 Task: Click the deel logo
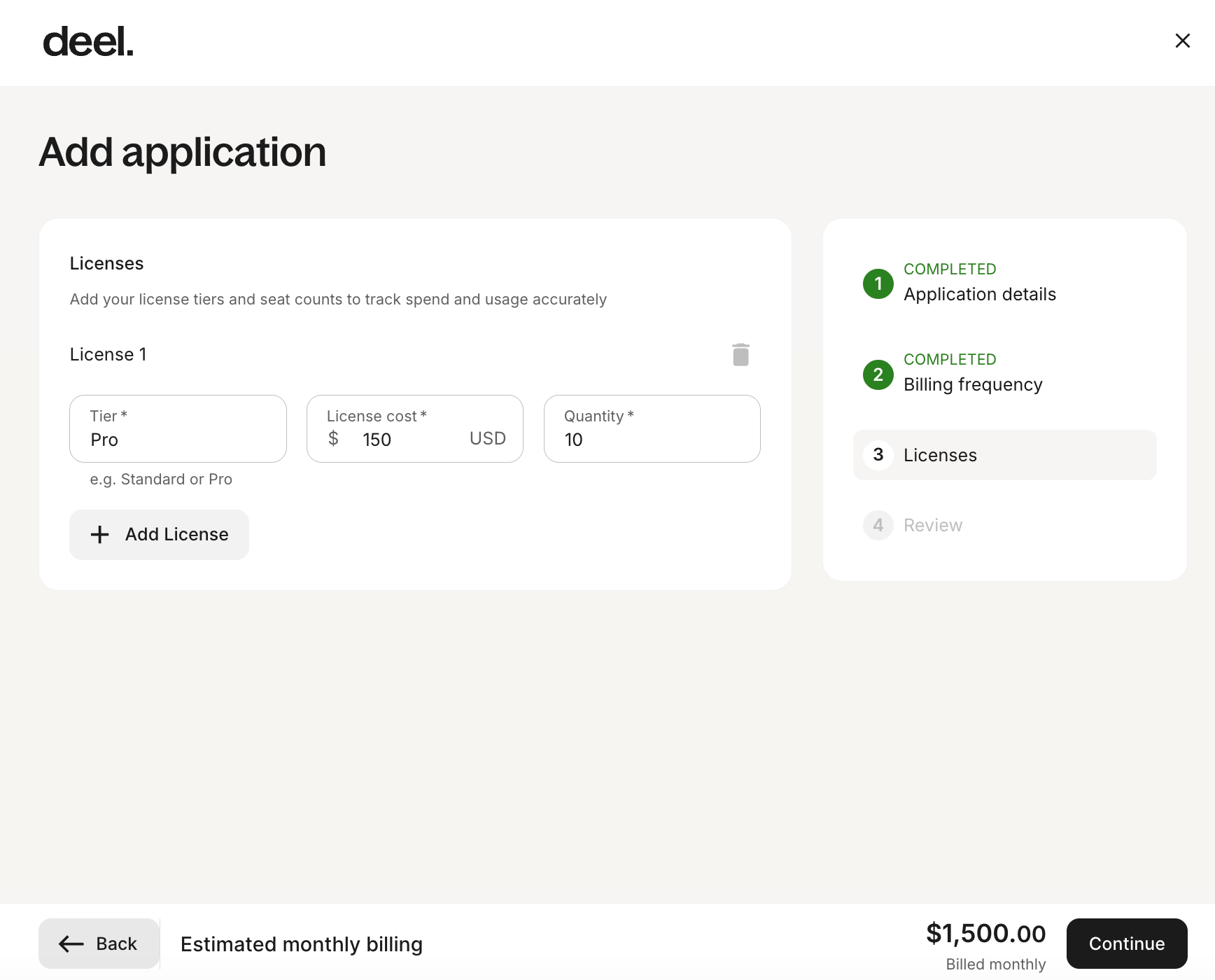click(x=88, y=42)
